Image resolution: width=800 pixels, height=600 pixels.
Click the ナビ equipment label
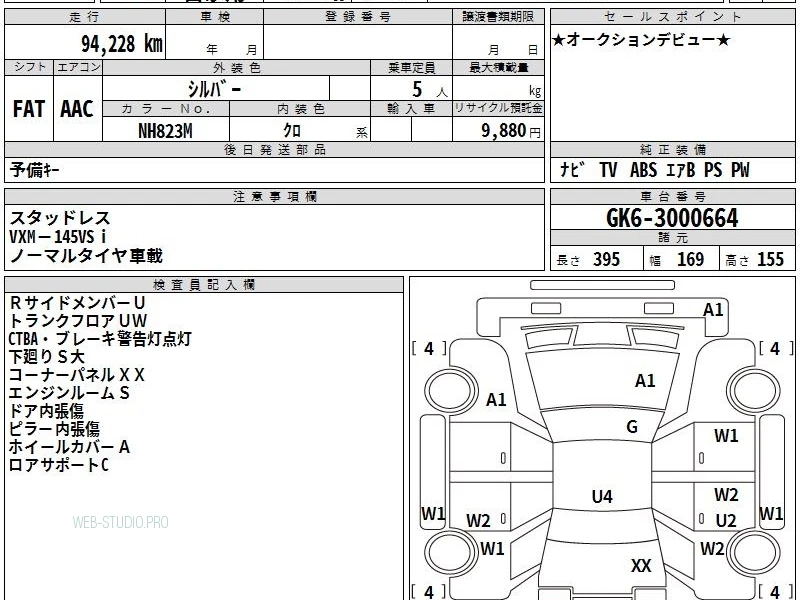[572, 169]
